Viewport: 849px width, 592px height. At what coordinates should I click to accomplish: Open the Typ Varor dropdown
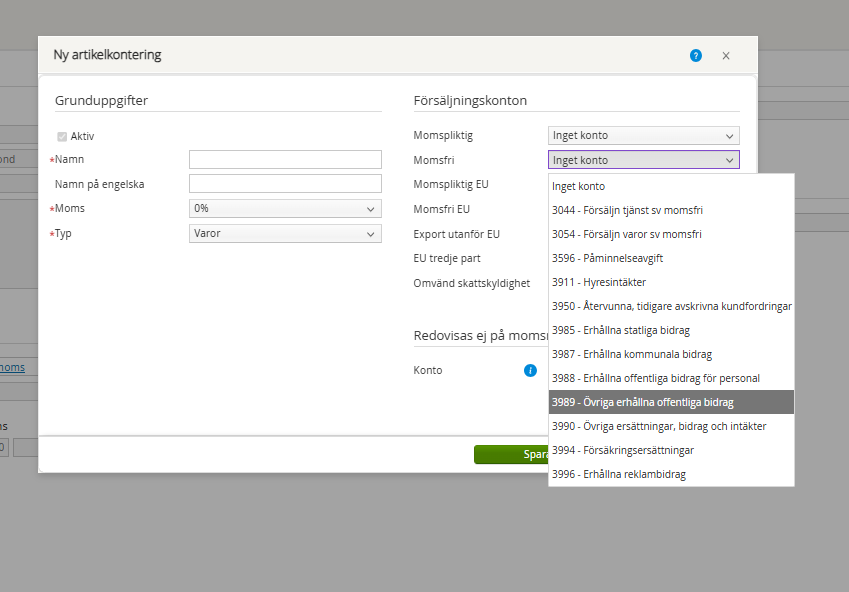click(285, 233)
